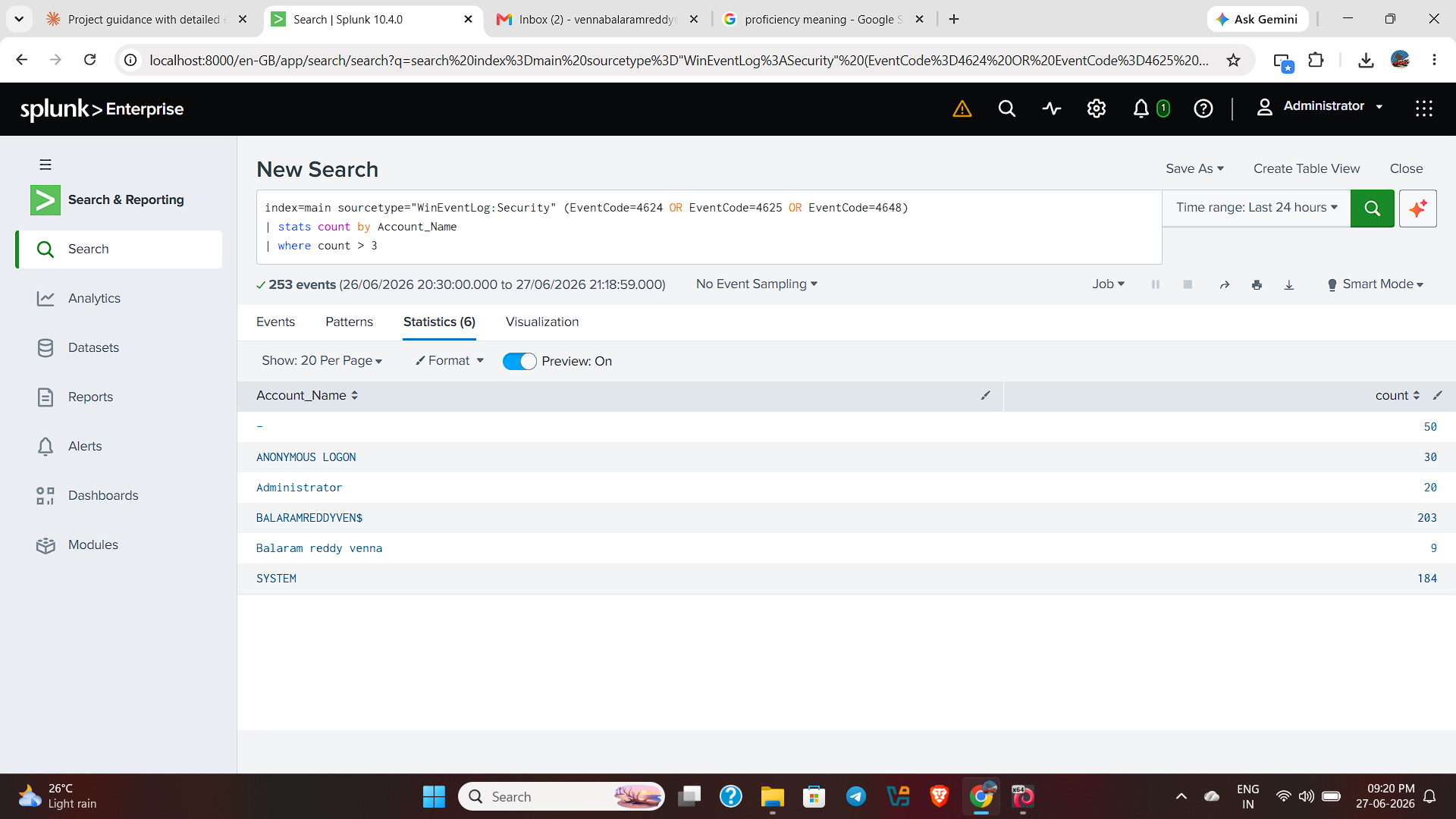Image resolution: width=1456 pixels, height=819 pixels.
Task: Switch to Gmail Inbox browser tab
Action: (x=597, y=20)
